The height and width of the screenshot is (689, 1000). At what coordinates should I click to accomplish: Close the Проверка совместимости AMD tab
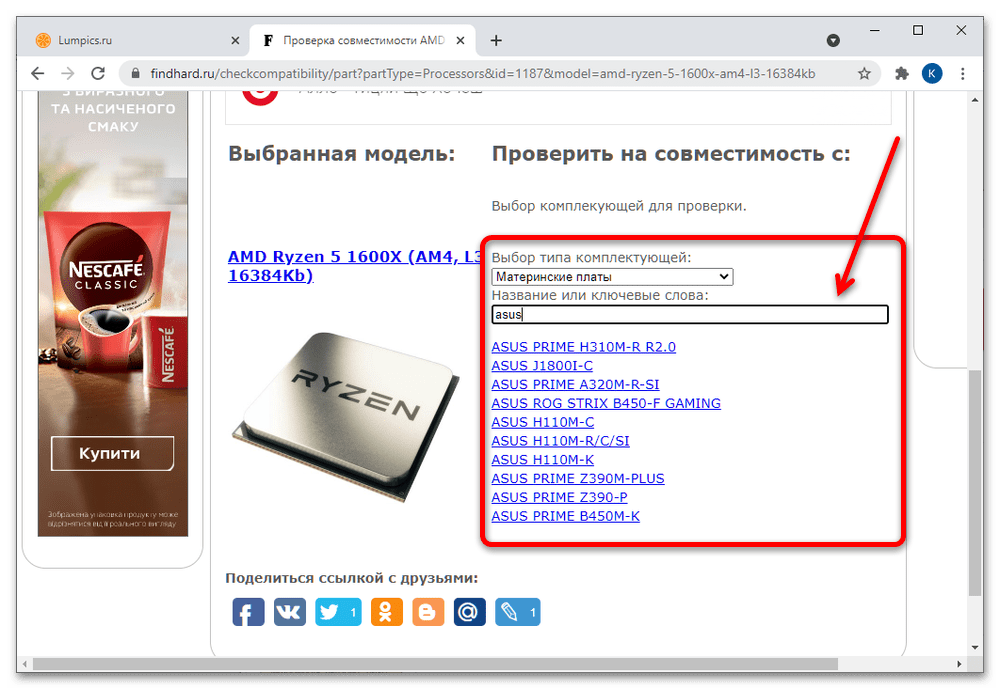click(460, 40)
